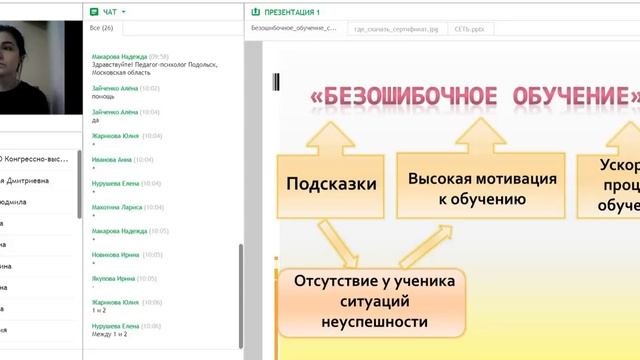Screen dimensions: 640x360
Task: Open the где_скачать_сертификат.jpg tab
Action: pyautogui.click(x=396, y=29)
